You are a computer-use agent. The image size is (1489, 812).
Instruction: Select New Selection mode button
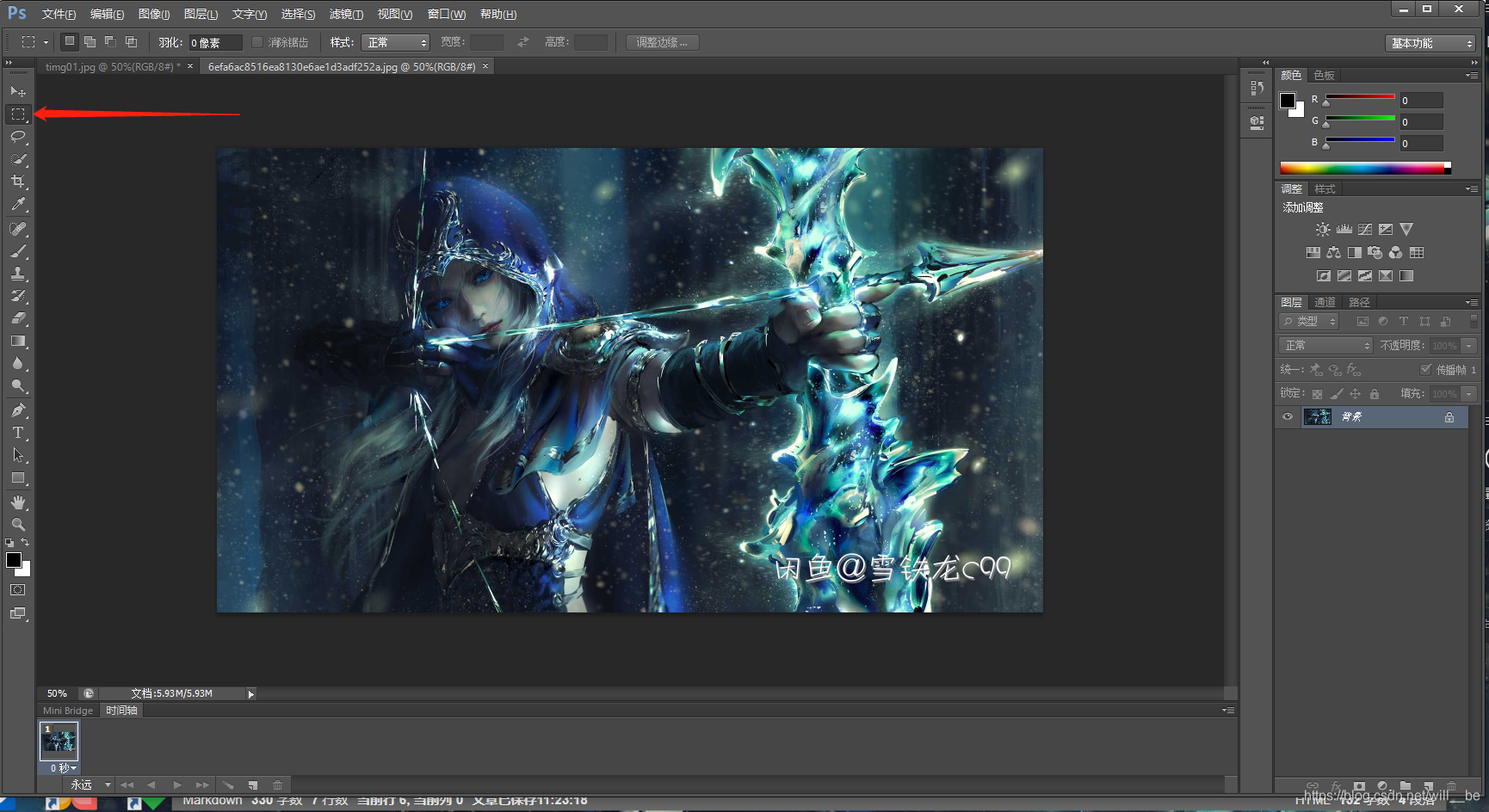(x=70, y=41)
